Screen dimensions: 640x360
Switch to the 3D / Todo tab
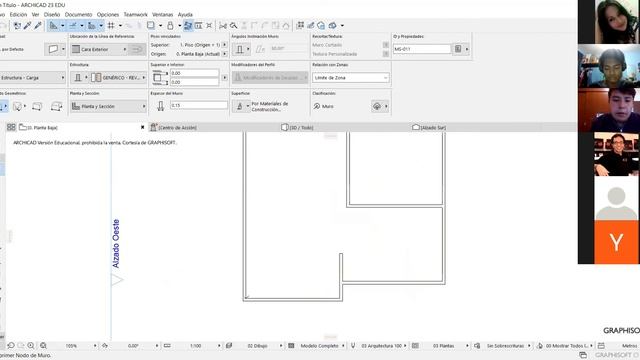(x=297, y=127)
